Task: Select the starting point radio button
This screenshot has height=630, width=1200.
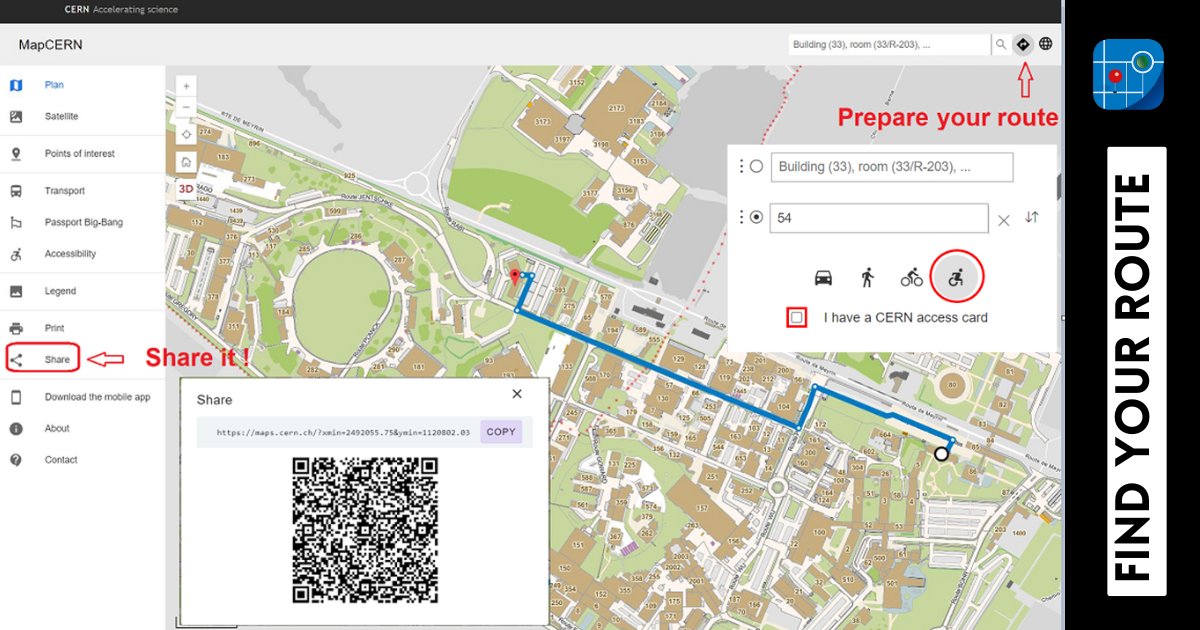Action: click(756, 167)
